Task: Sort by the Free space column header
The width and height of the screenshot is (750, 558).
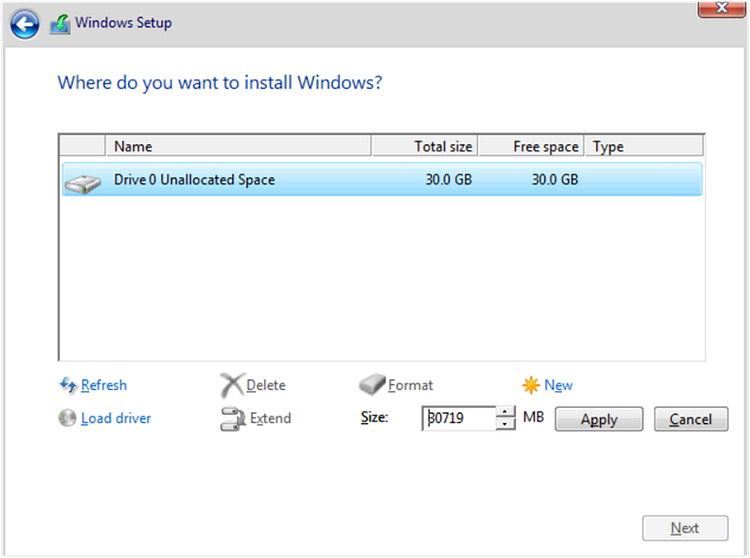Action: click(531, 146)
